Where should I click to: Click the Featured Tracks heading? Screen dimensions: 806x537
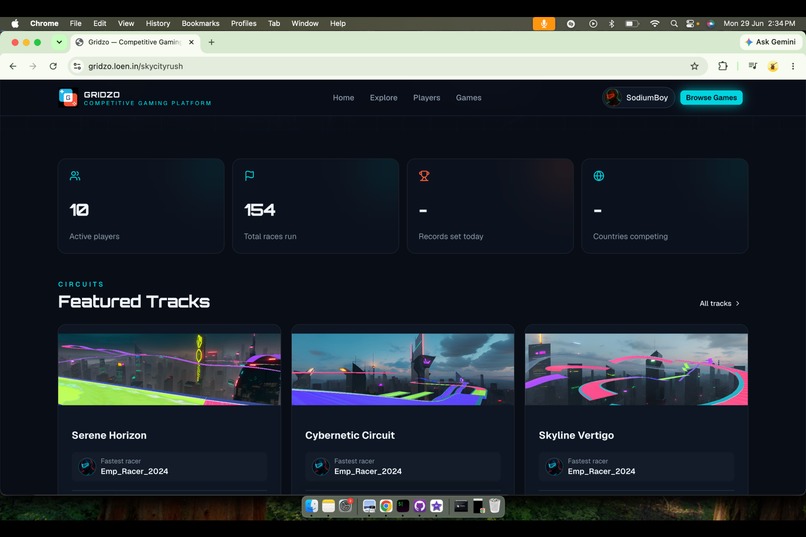[134, 302]
